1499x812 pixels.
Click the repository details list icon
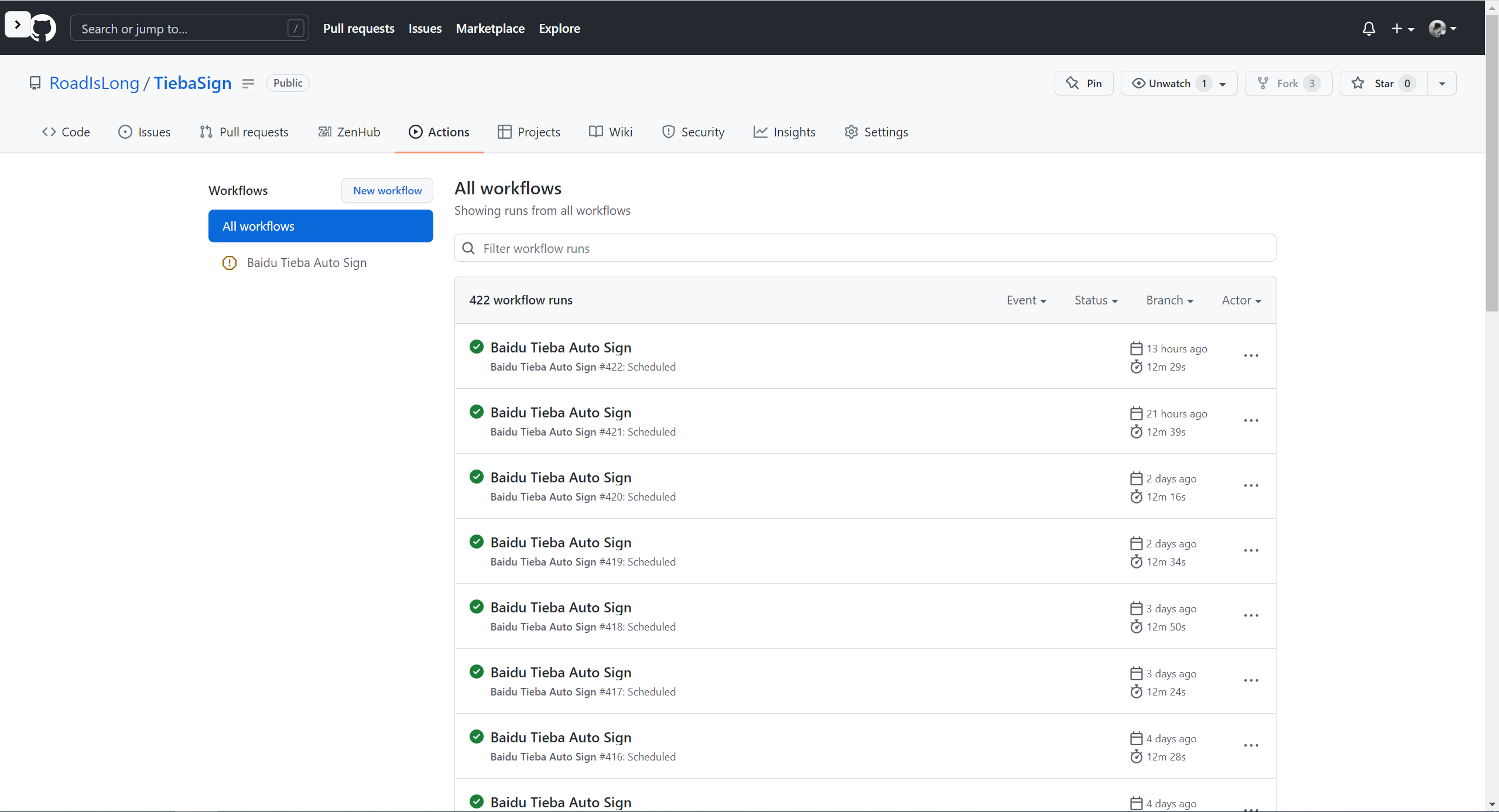pyautogui.click(x=248, y=84)
